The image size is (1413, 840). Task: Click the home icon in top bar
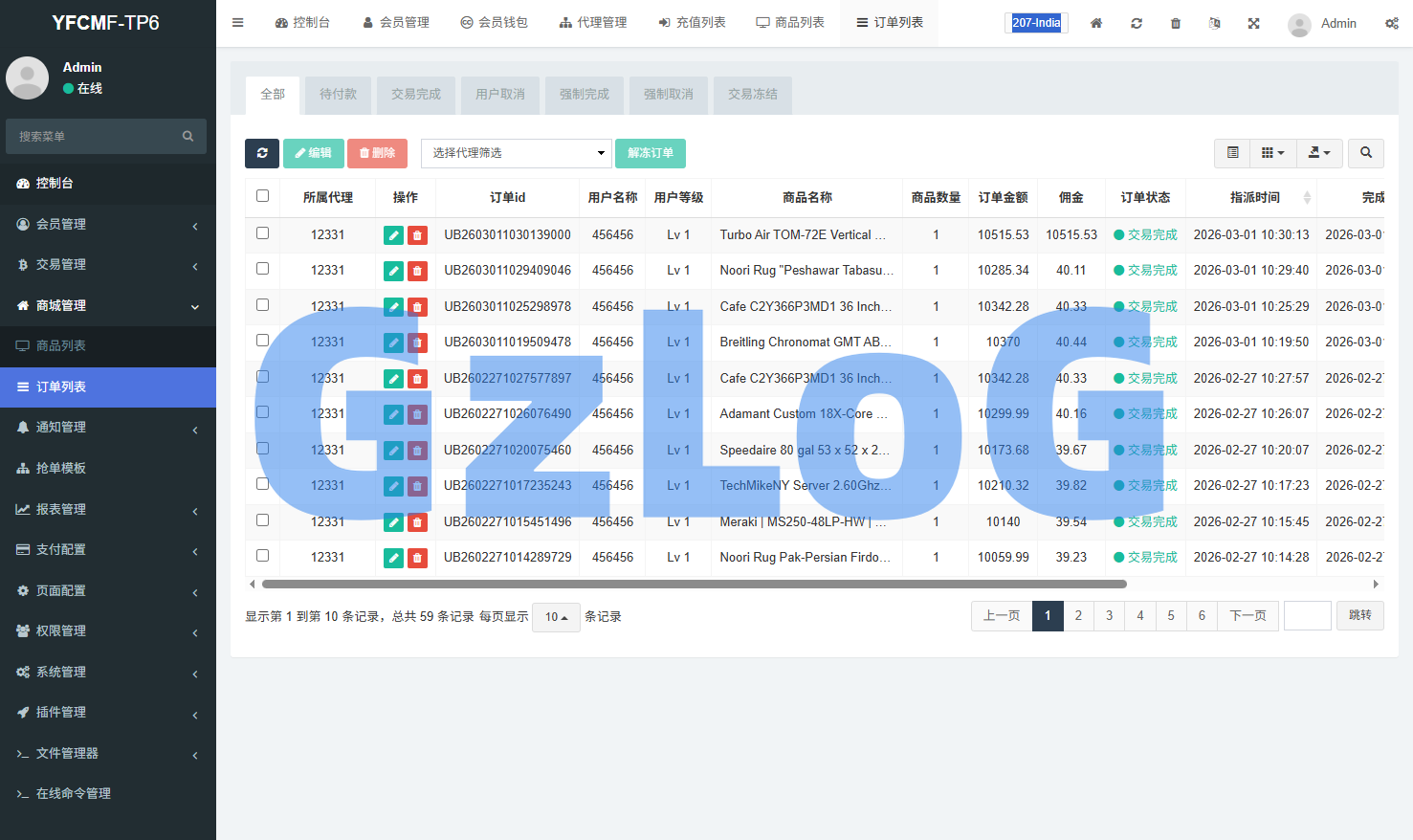tap(1096, 23)
